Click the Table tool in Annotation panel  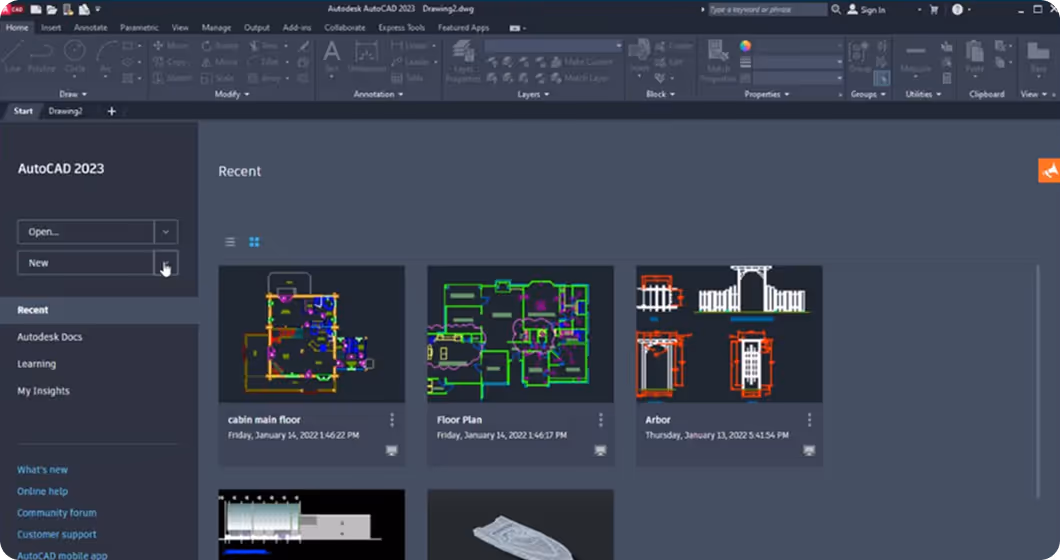407,78
